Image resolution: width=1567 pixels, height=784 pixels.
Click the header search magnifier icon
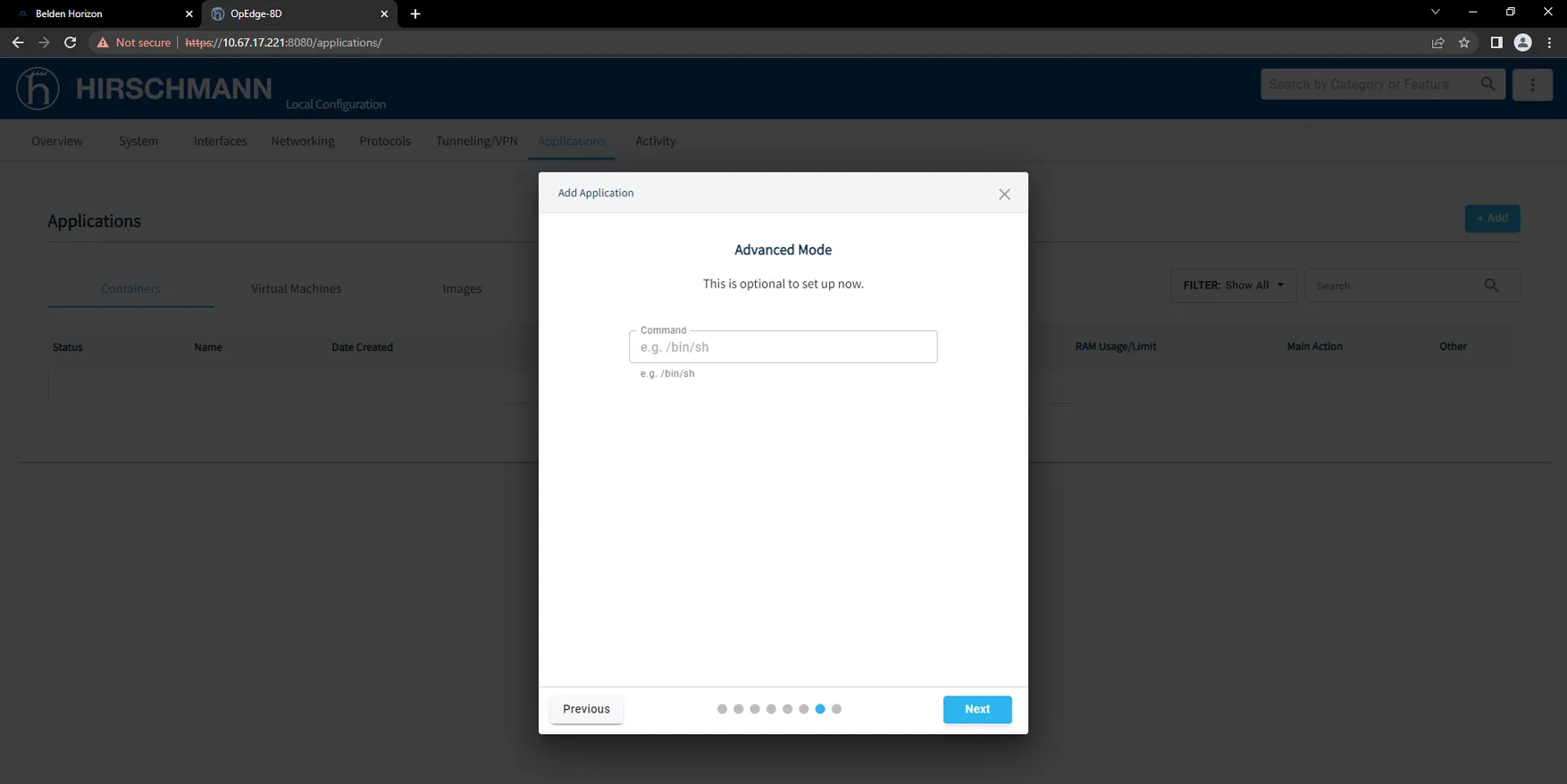pyautogui.click(x=1487, y=84)
